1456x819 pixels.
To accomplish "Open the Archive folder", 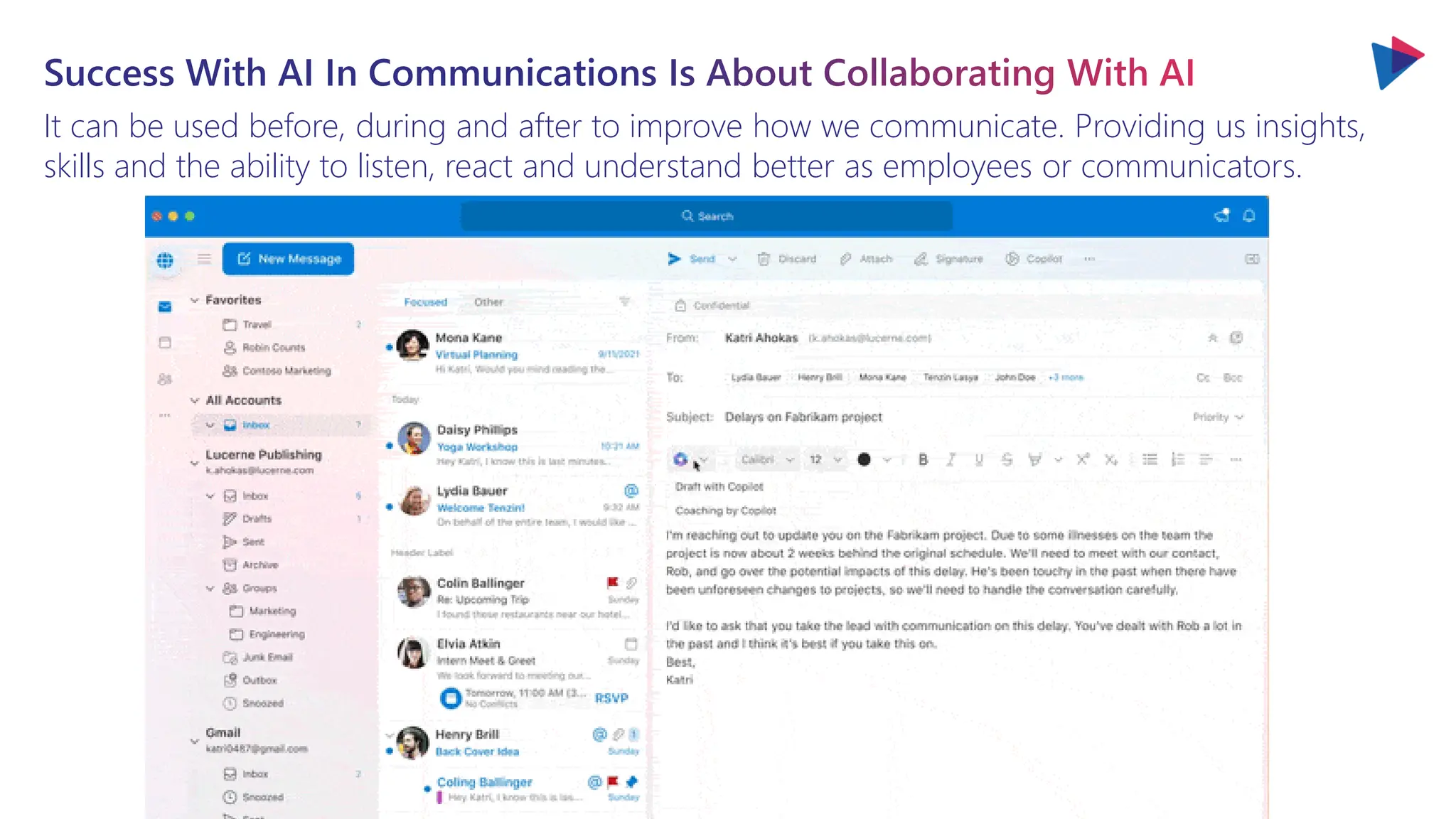I will pos(260,565).
